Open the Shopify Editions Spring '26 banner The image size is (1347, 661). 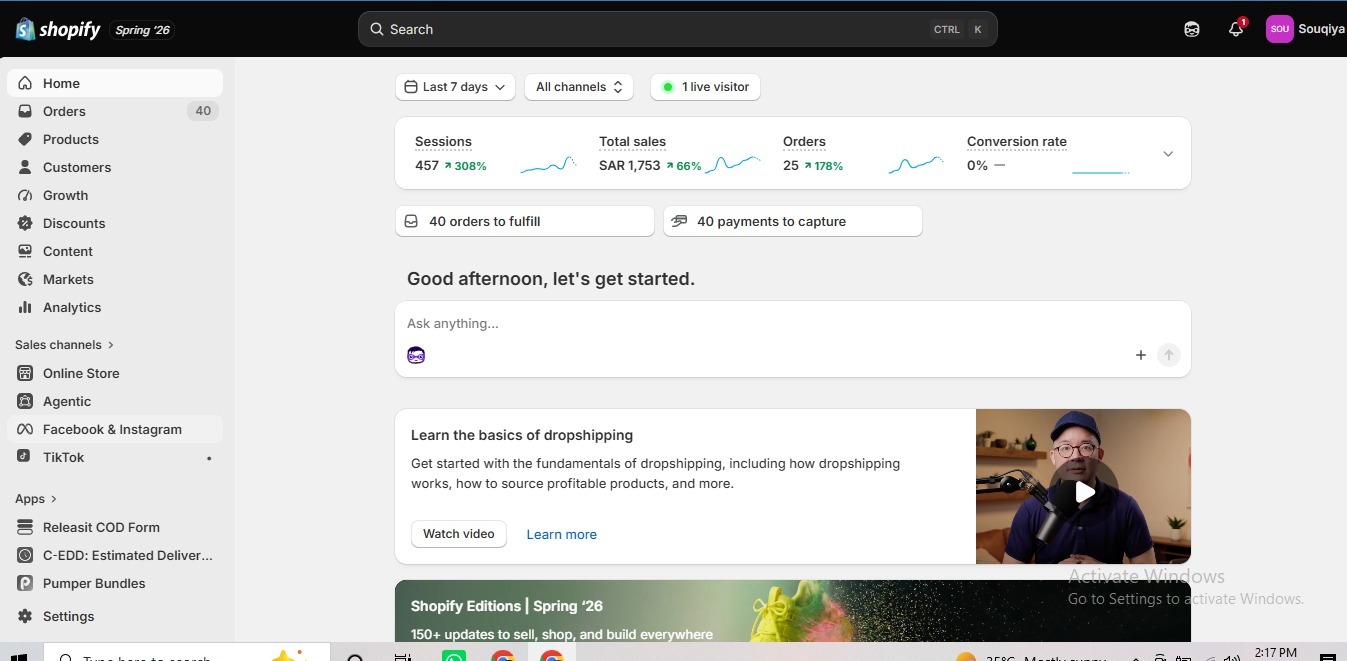793,611
